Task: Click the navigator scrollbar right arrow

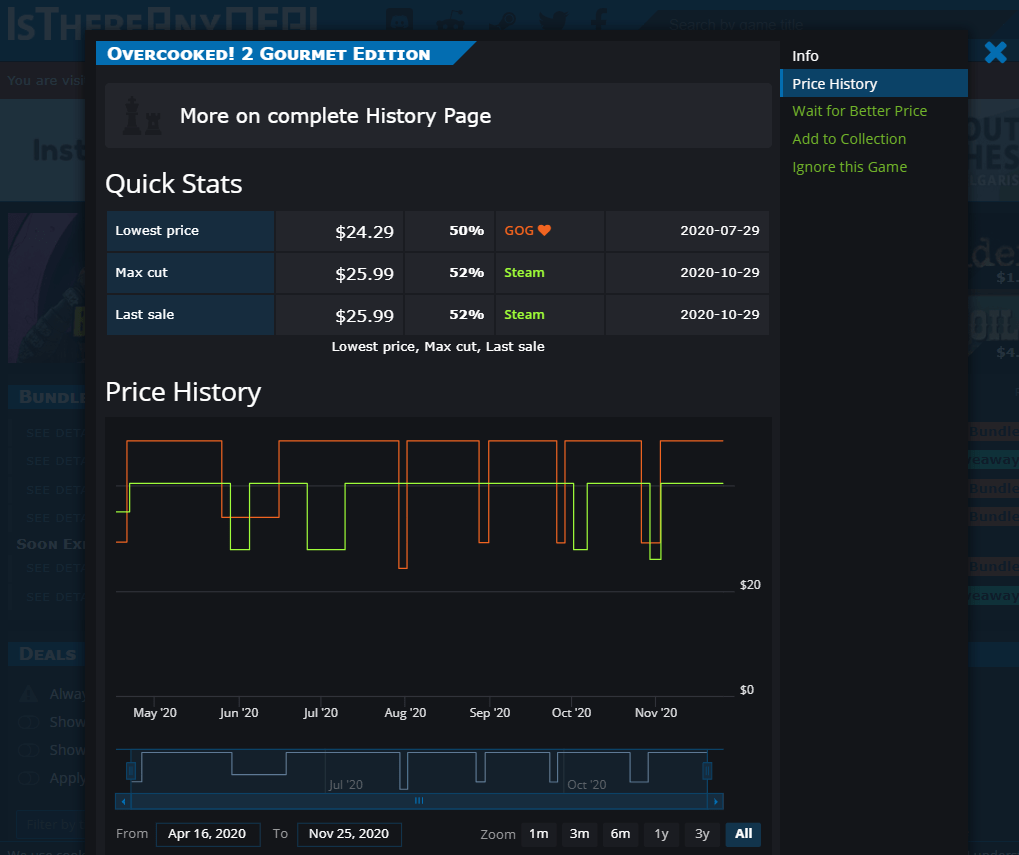Action: [x=716, y=801]
